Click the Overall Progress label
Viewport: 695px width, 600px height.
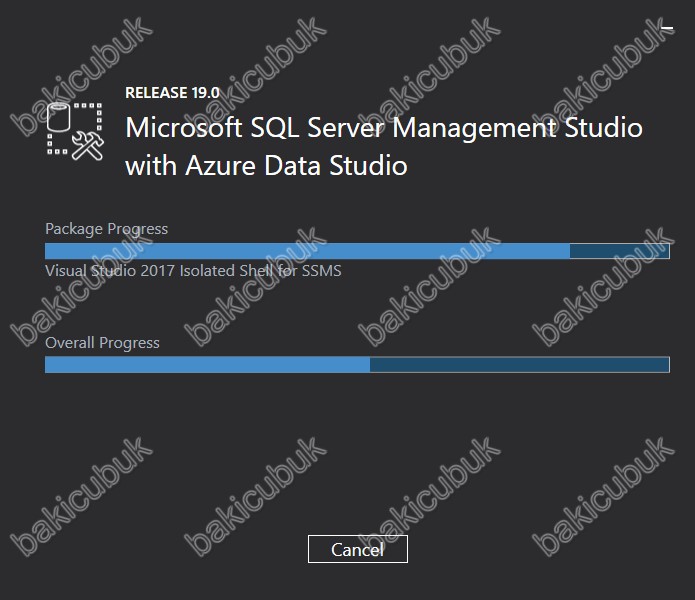pos(102,343)
